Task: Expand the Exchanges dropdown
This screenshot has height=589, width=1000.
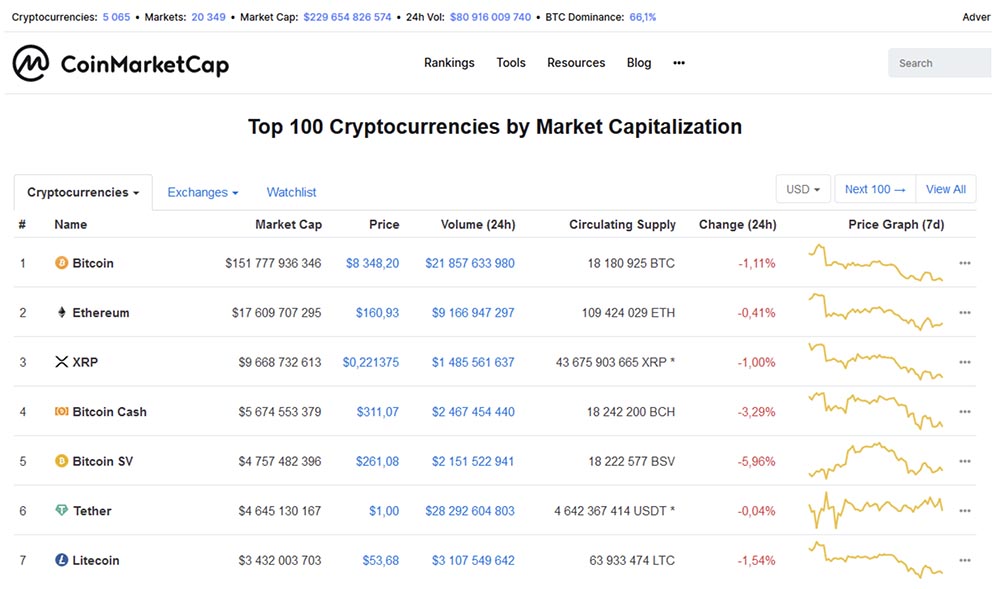Action: pyautogui.click(x=203, y=192)
